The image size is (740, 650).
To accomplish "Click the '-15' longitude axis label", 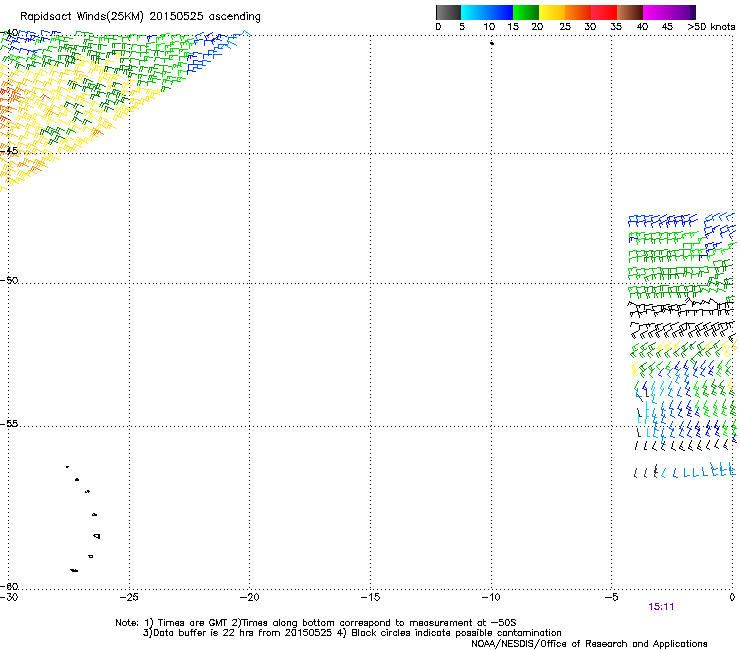I will [370, 597].
